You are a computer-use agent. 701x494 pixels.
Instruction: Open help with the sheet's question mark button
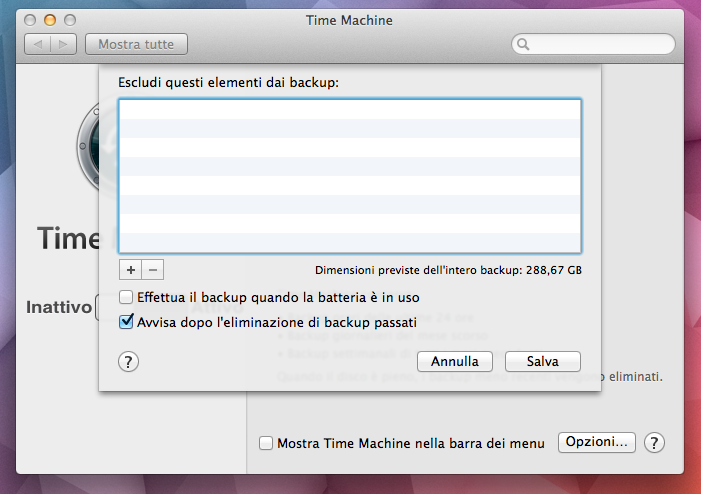(128, 362)
